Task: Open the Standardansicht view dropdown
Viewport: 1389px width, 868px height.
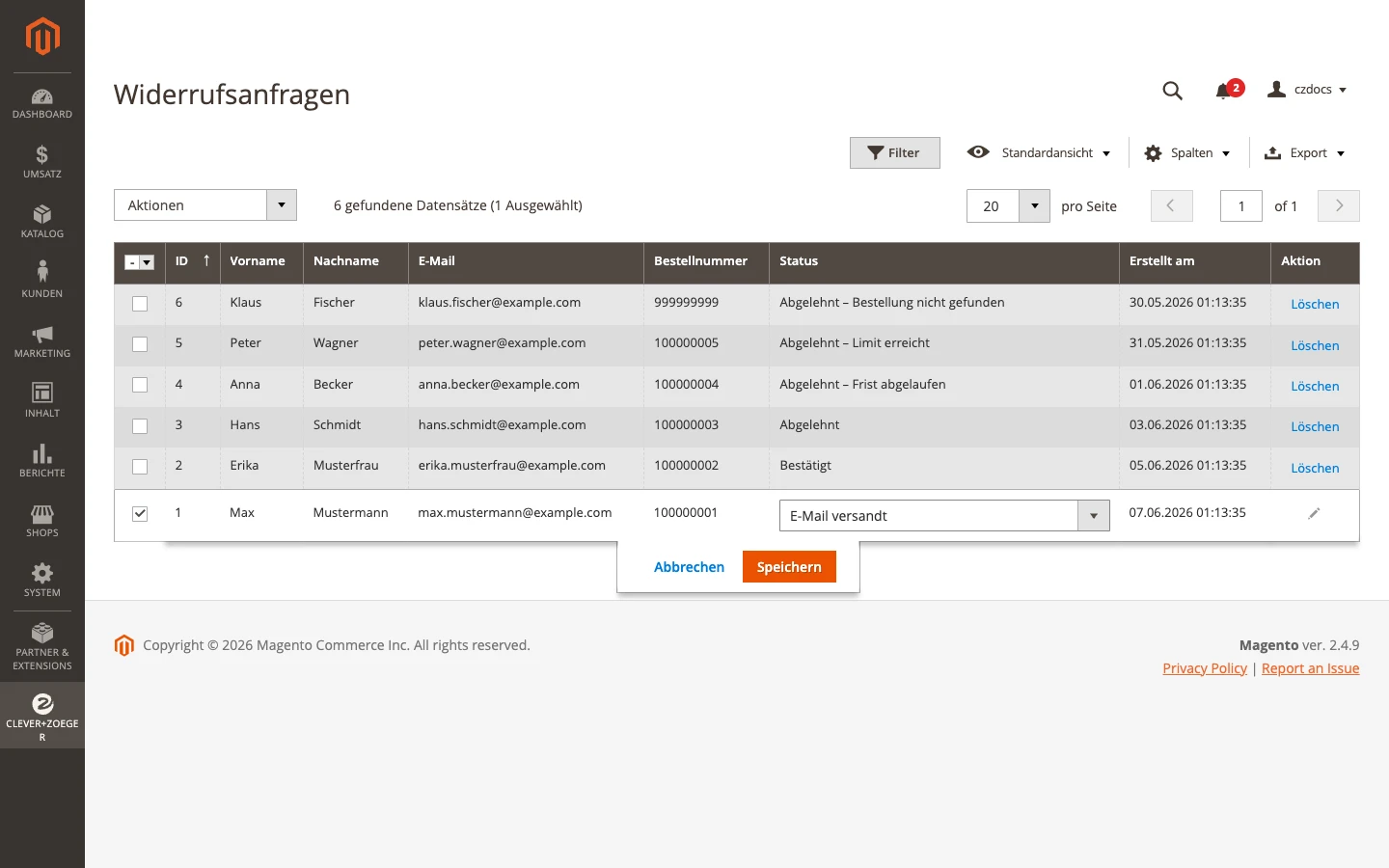Action: click(x=1039, y=152)
